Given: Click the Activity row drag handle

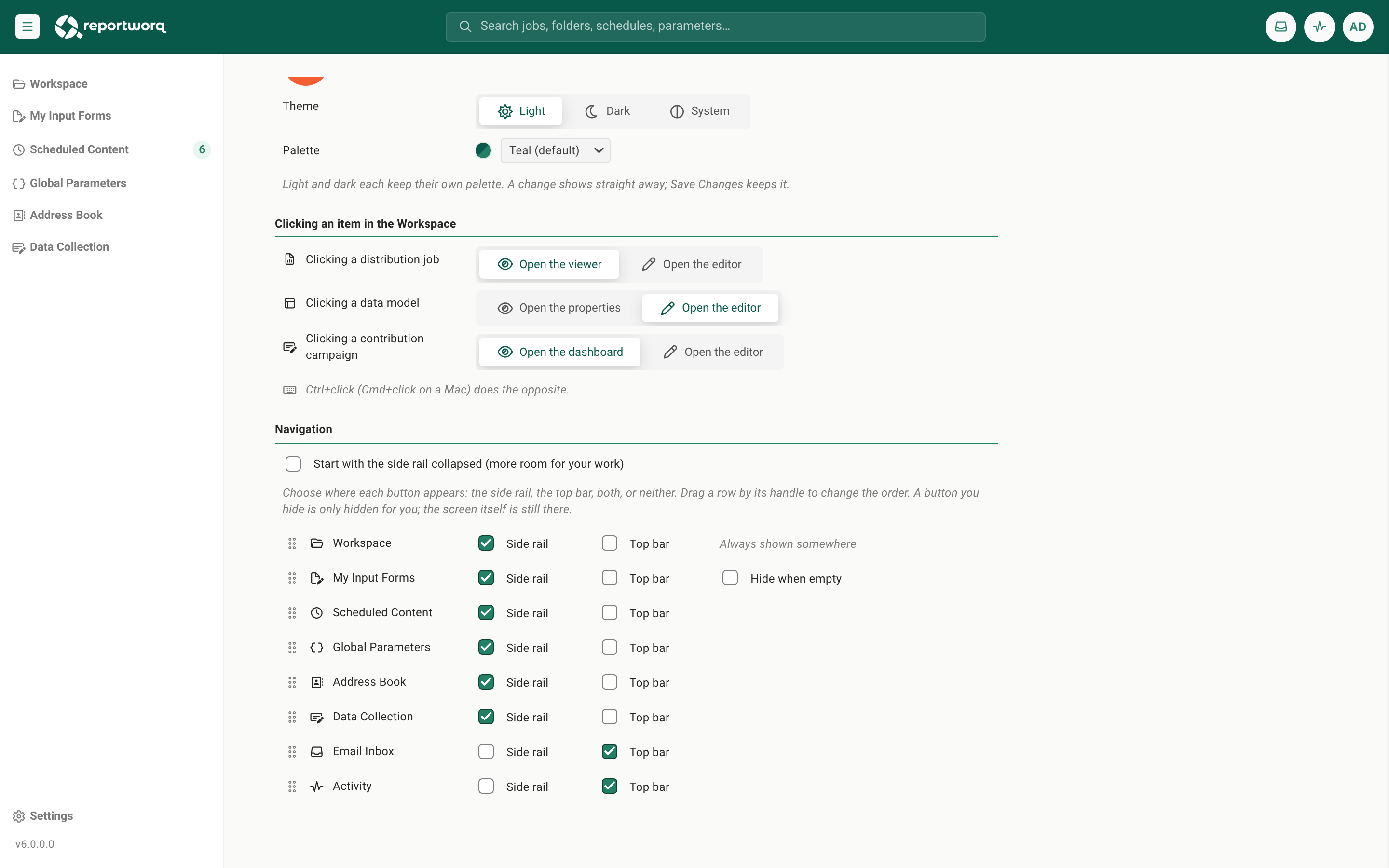Looking at the screenshot, I should pyautogui.click(x=292, y=787).
